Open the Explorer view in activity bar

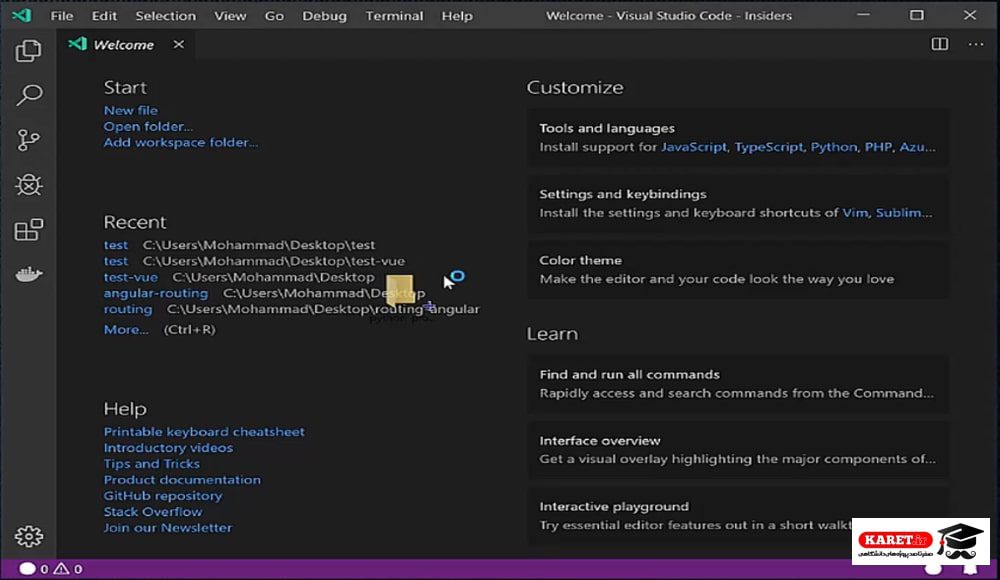tap(28, 51)
